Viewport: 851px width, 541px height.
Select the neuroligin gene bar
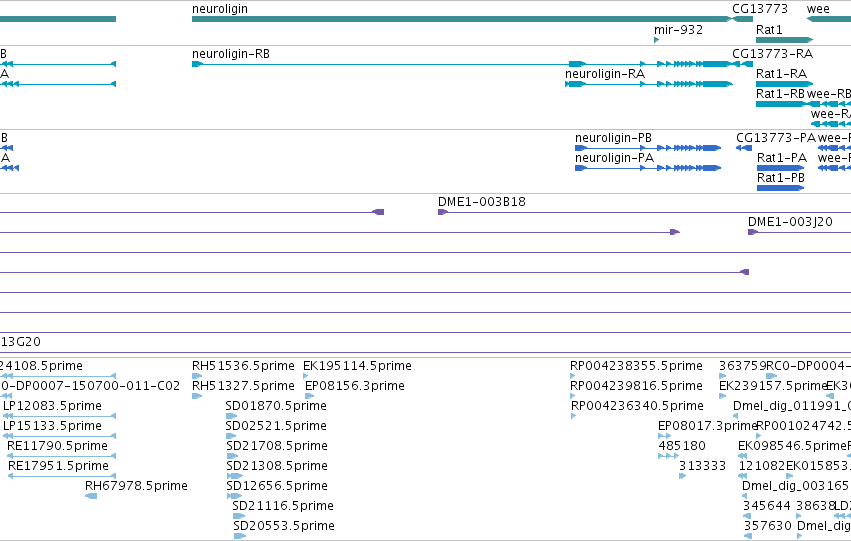[x=461, y=19]
